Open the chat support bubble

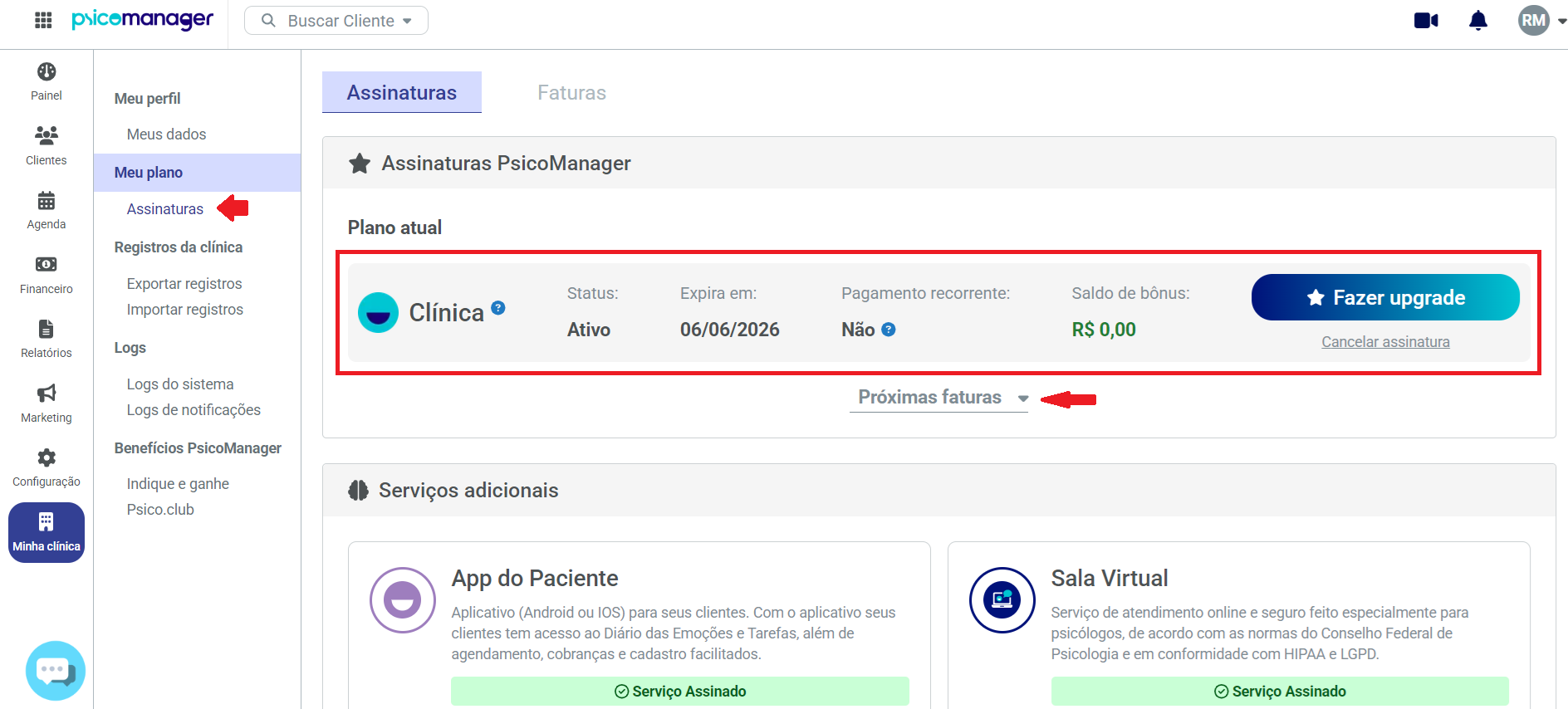click(x=56, y=671)
